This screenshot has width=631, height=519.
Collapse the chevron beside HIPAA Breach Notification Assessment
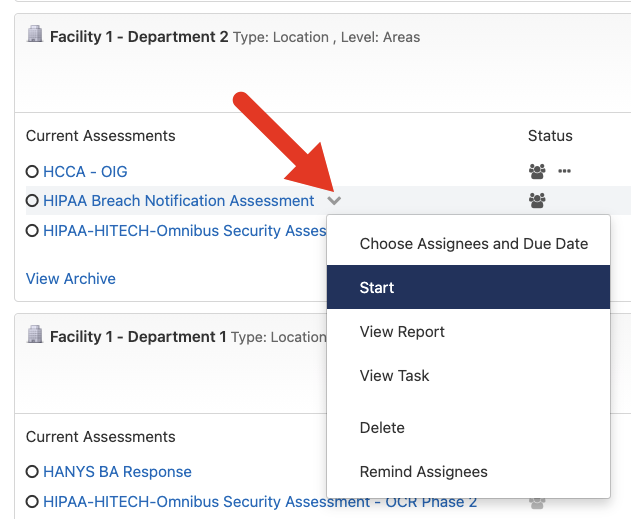pyautogui.click(x=334, y=200)
